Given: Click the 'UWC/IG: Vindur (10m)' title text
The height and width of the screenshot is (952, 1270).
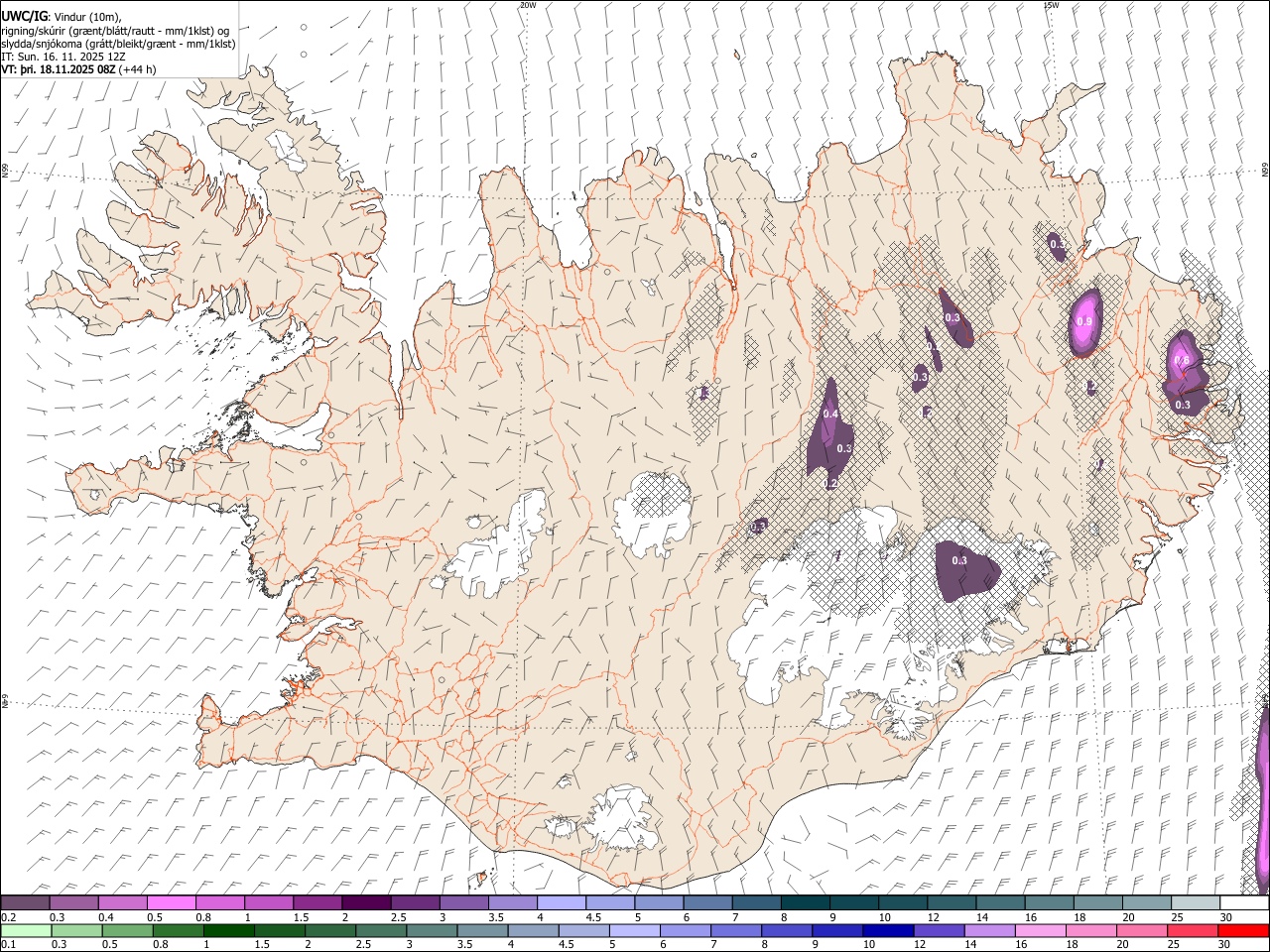Looking at the screenshot, I should click(62, 17).
